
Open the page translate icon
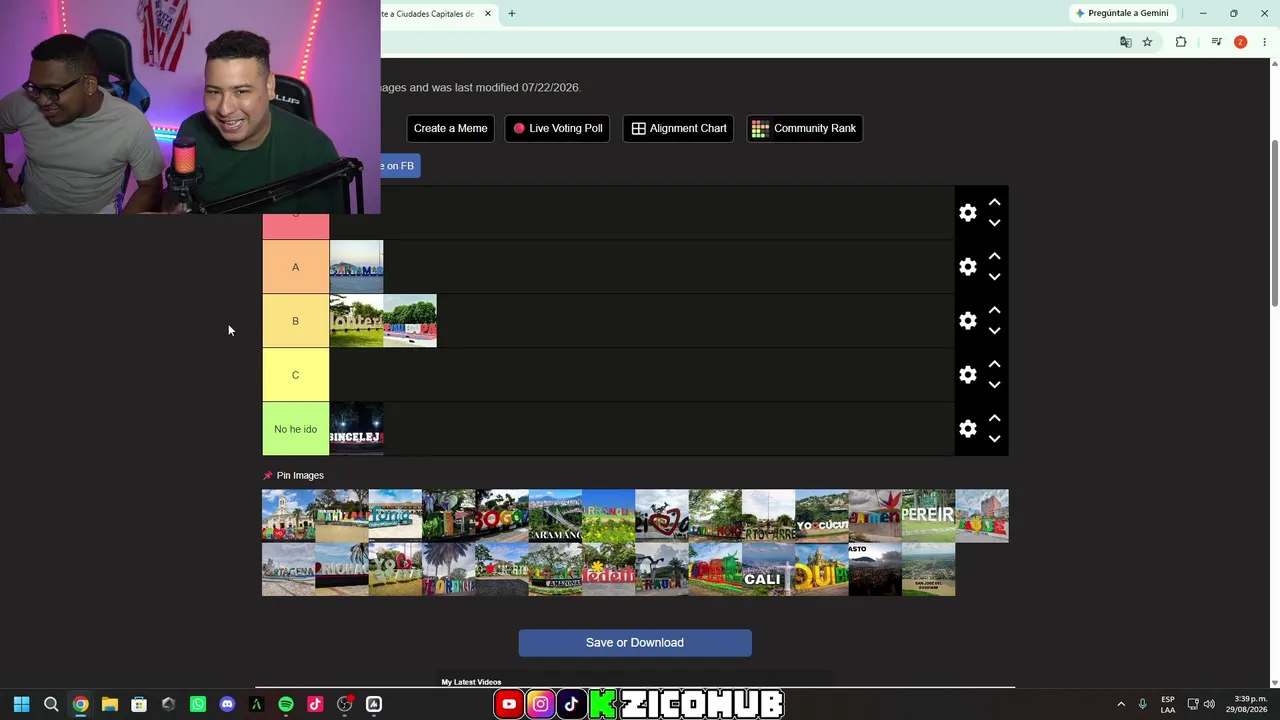coord(1126,42)
